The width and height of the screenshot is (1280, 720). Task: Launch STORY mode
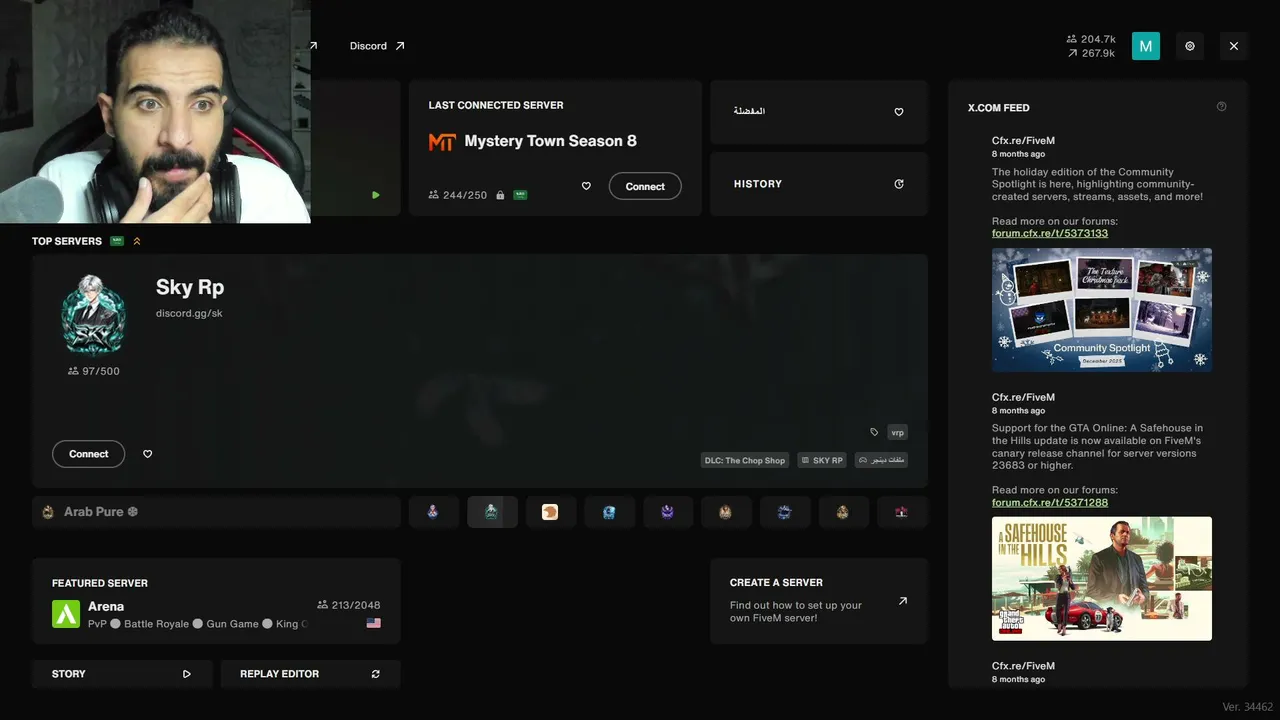122,674
